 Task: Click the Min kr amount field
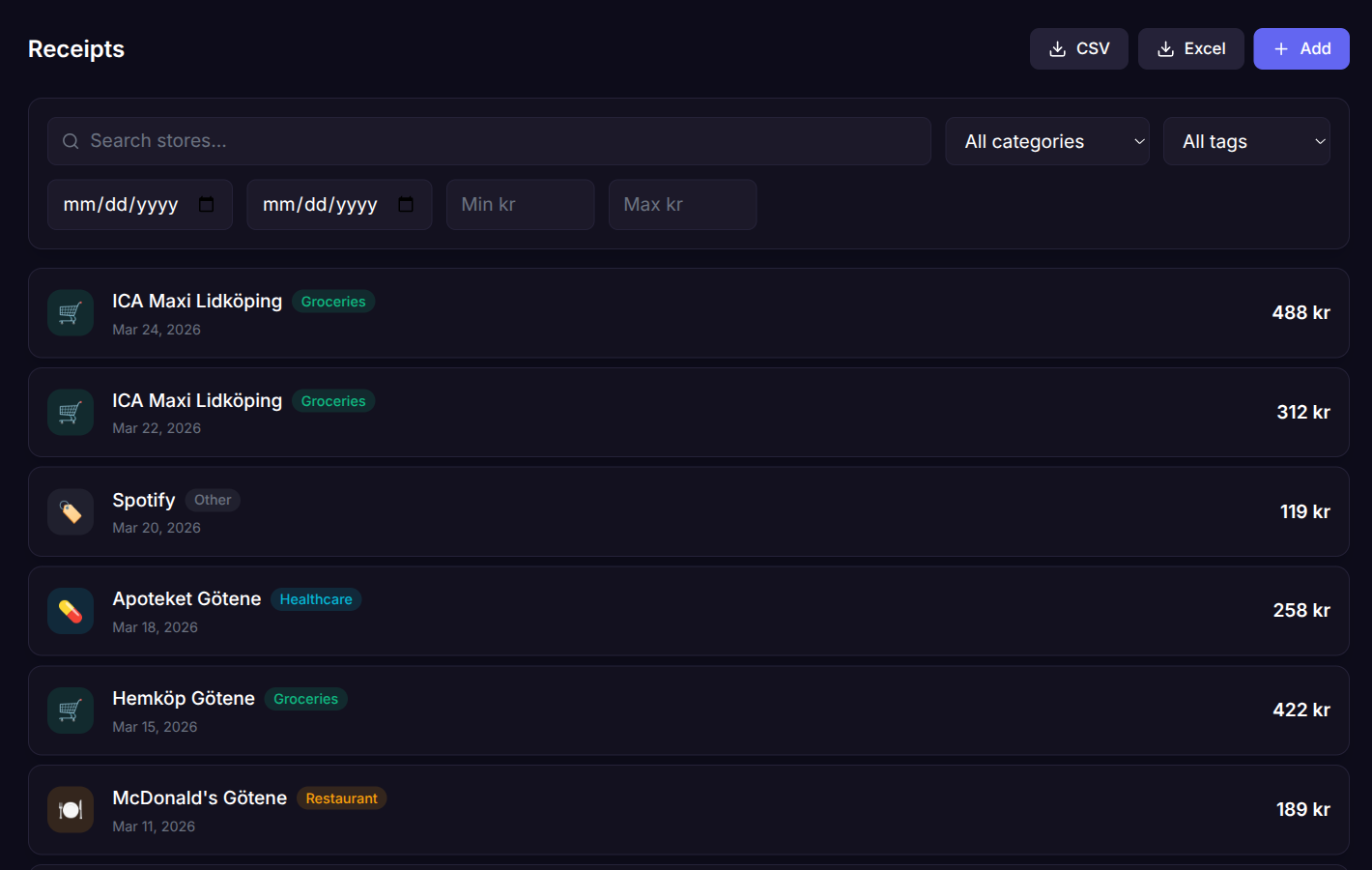[x=520, y=204]
